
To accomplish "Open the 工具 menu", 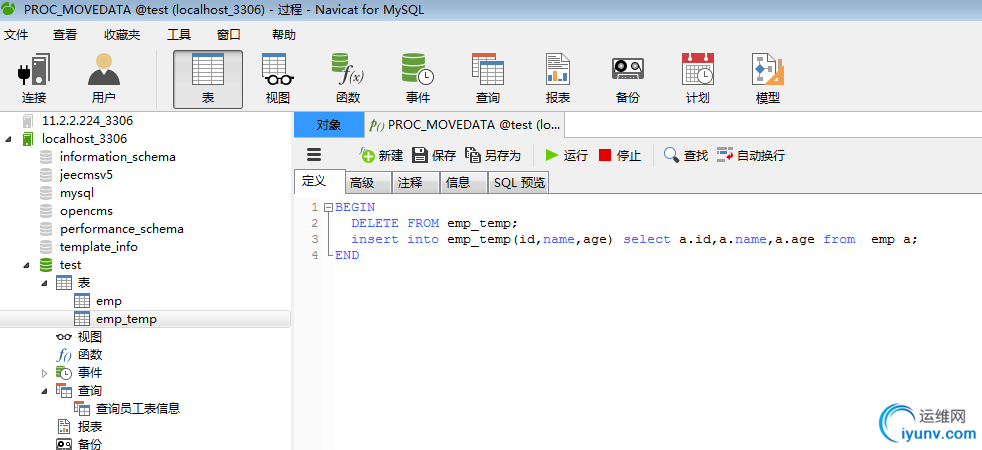I will click(x=178, y=35).
